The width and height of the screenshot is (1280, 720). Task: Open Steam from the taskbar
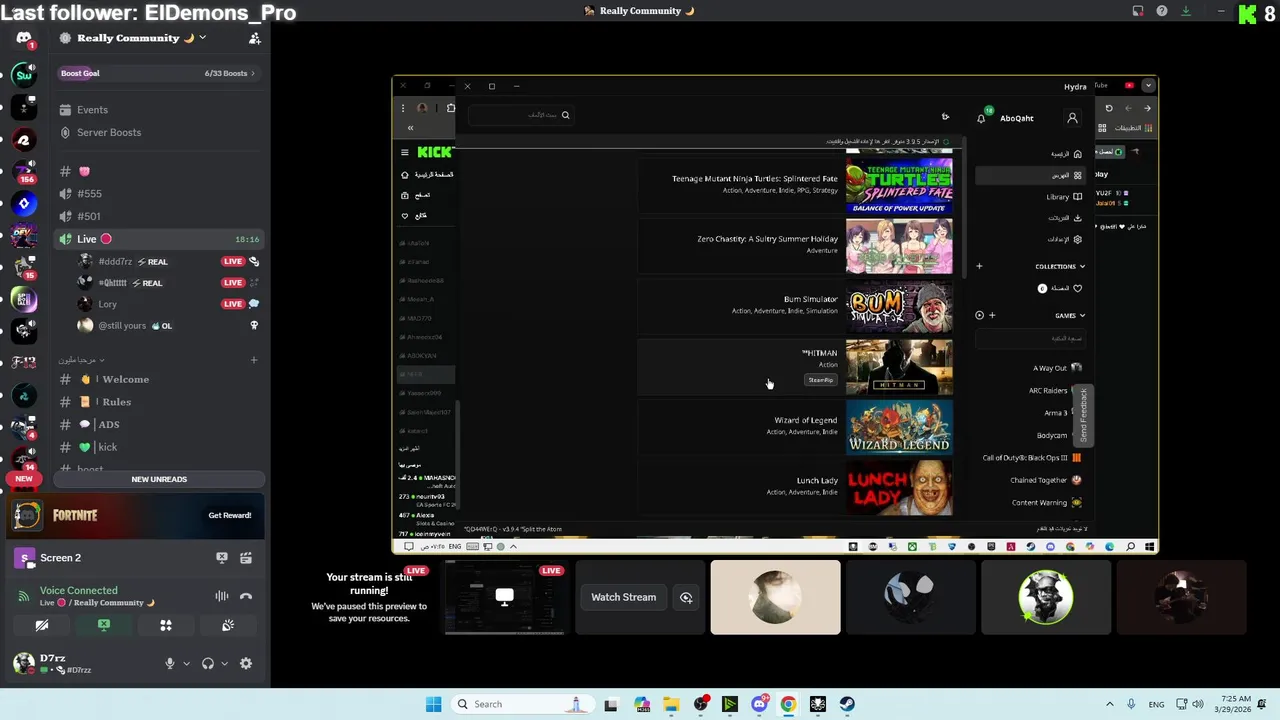tap(847, 704)
